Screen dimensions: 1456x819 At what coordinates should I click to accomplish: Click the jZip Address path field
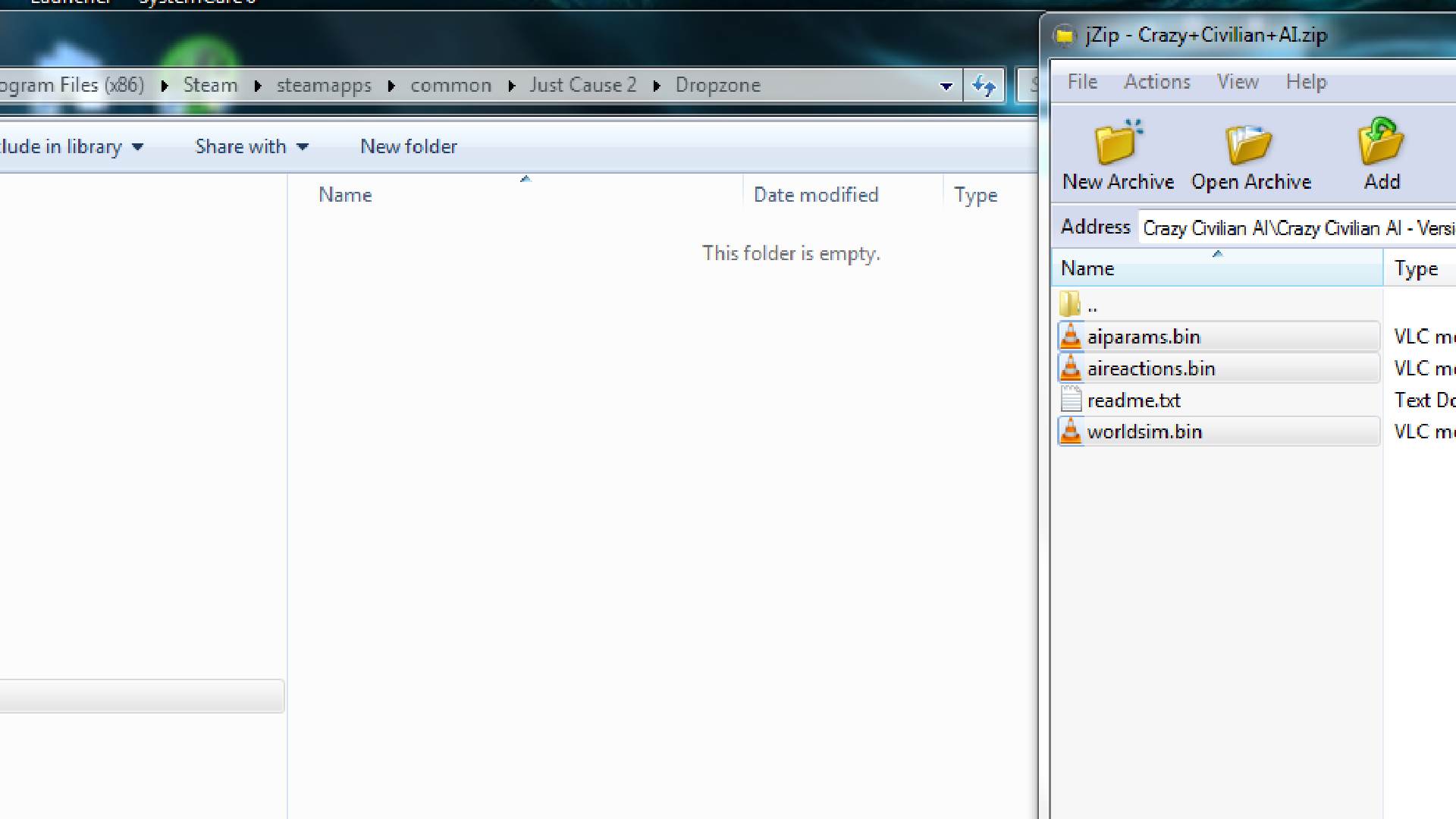(x=1297, y=228)
